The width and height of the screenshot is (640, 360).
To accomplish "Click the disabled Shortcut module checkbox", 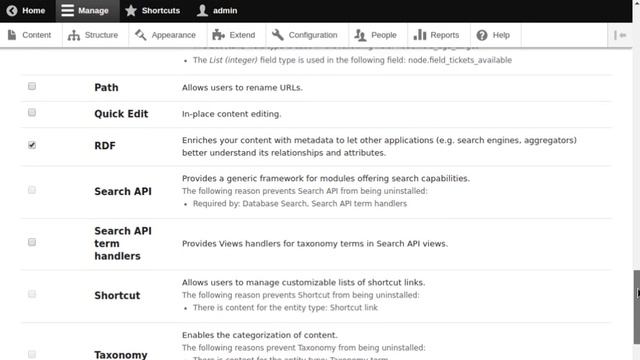I will tap(32, 294).
